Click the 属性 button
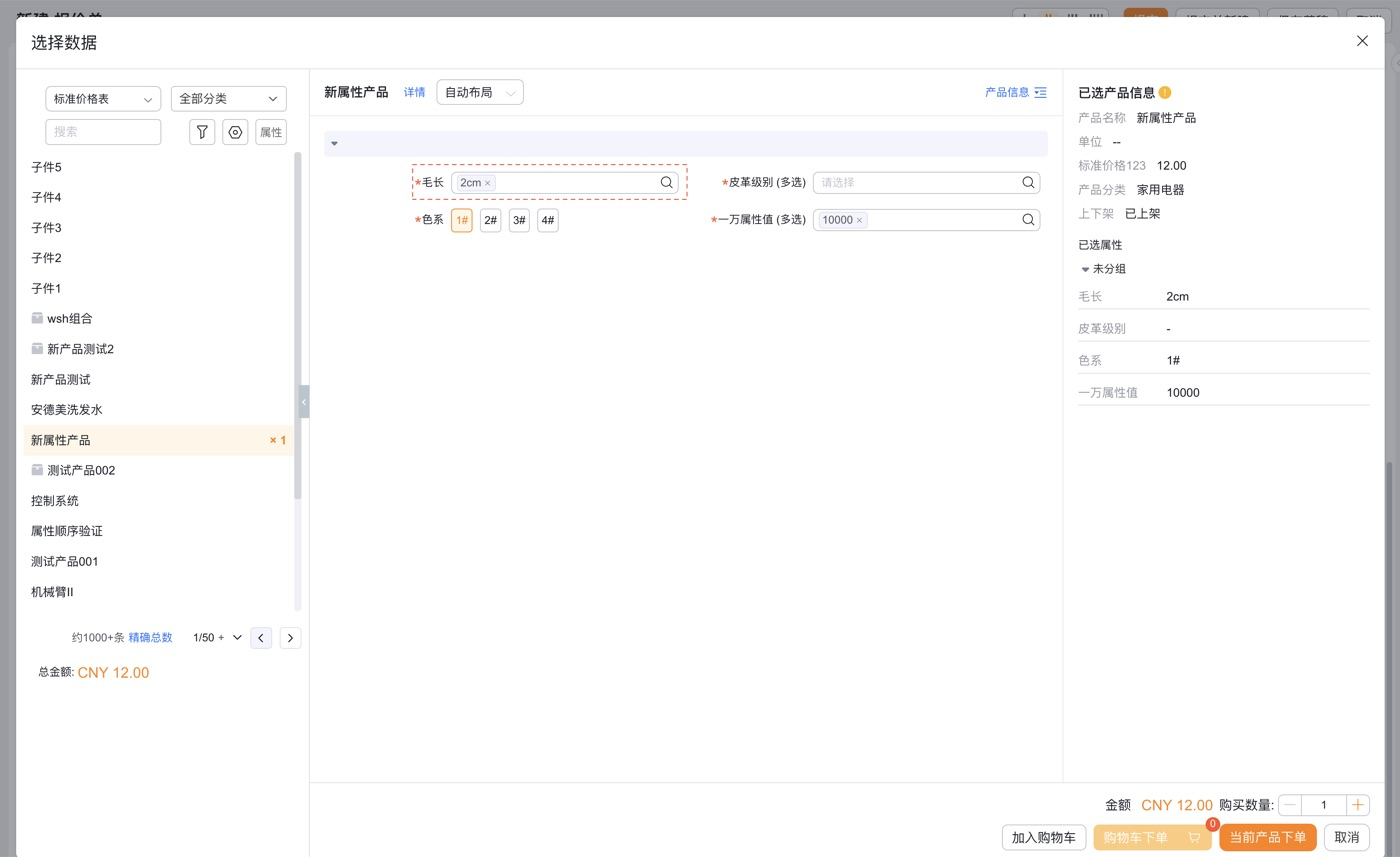1400x857 pixels. tap(271, 132)
